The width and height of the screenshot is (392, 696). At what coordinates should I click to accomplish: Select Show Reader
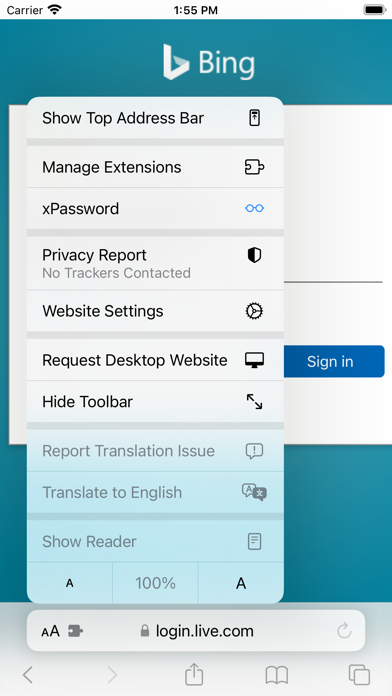[155, 542]
